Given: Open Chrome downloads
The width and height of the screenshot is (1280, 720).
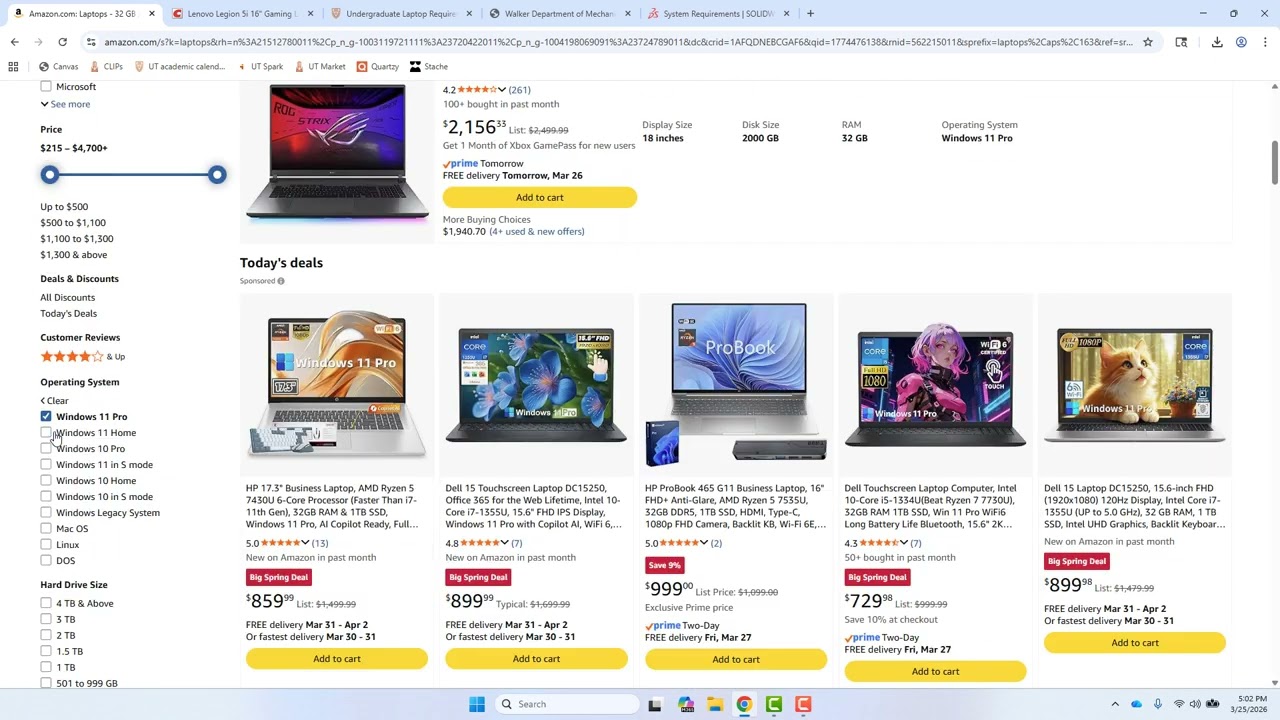Looking at the screenshot, I should click(x=1217, y=42).
